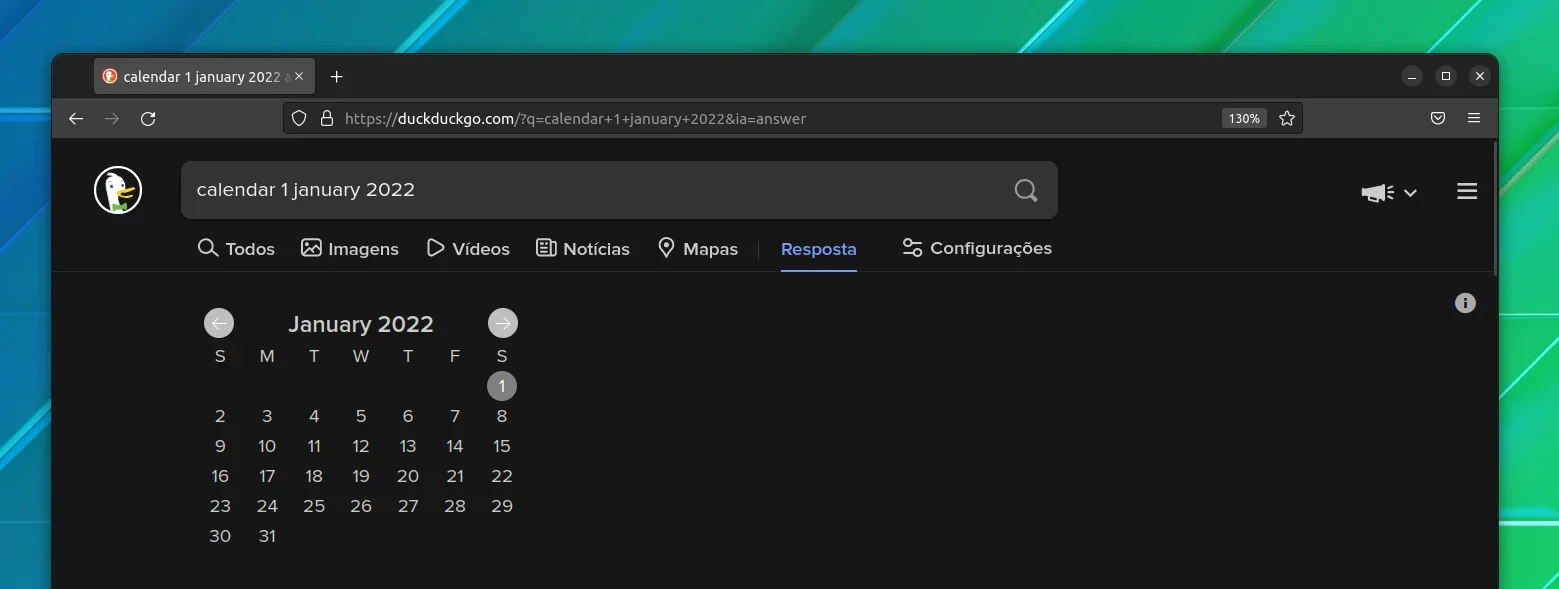The width and height of the screenshot is (1559, 589).
Task: Click day 29 in the calendar
Action: point(502,506)
